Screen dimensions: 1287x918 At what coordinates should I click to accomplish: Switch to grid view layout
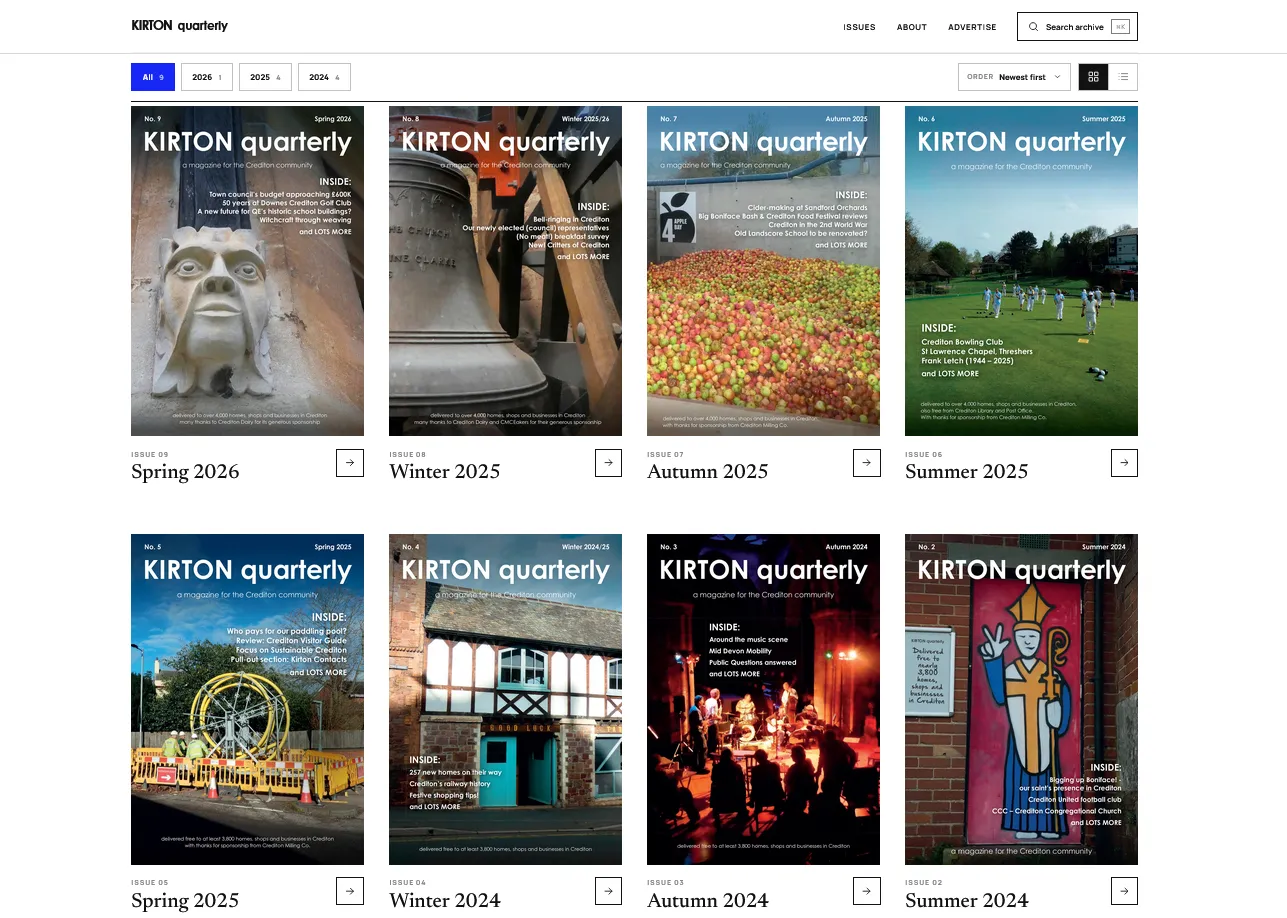point(1093,77)
